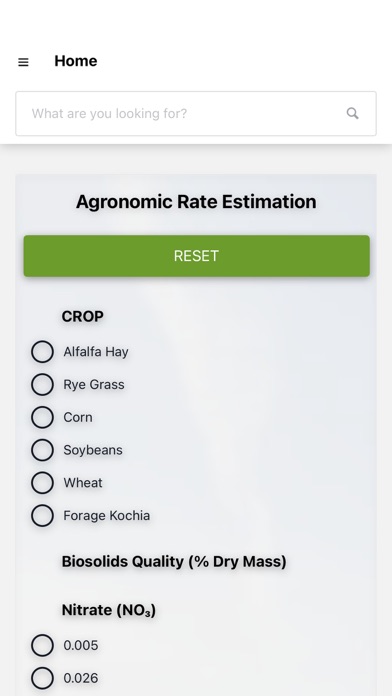Open the hamburger menu icon

pos(23,62)
